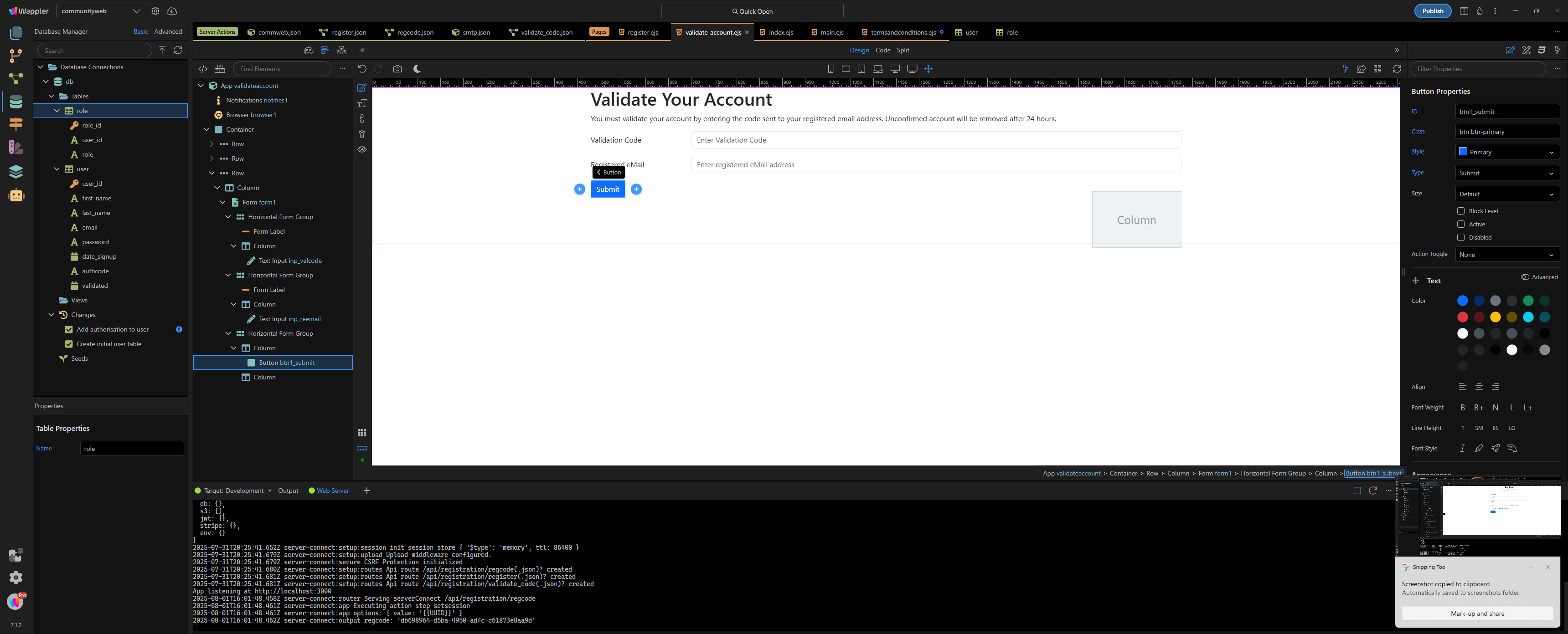Click the Quick Open bar
Screen dimensions: 1568x634
point(752,11)
